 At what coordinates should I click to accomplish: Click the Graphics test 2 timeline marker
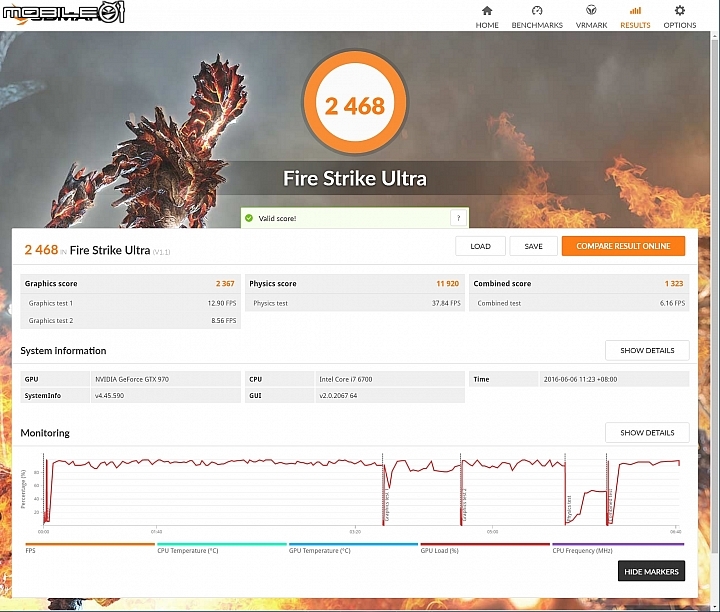coord(464,505)
